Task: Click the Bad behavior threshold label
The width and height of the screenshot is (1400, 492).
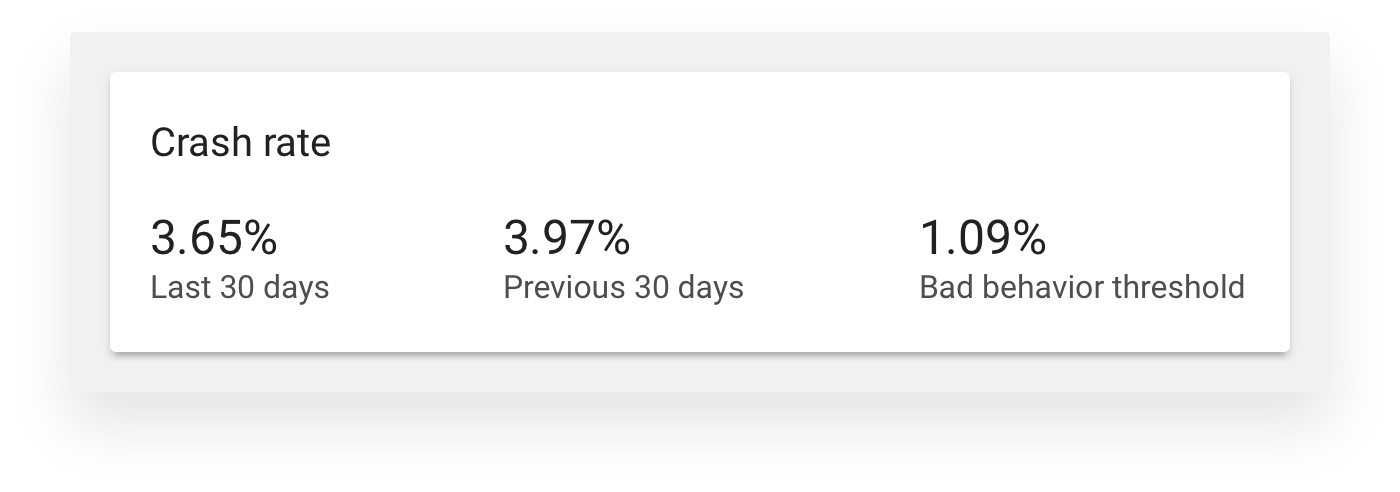Action: pyautogui.click(x=1081, y=288)
